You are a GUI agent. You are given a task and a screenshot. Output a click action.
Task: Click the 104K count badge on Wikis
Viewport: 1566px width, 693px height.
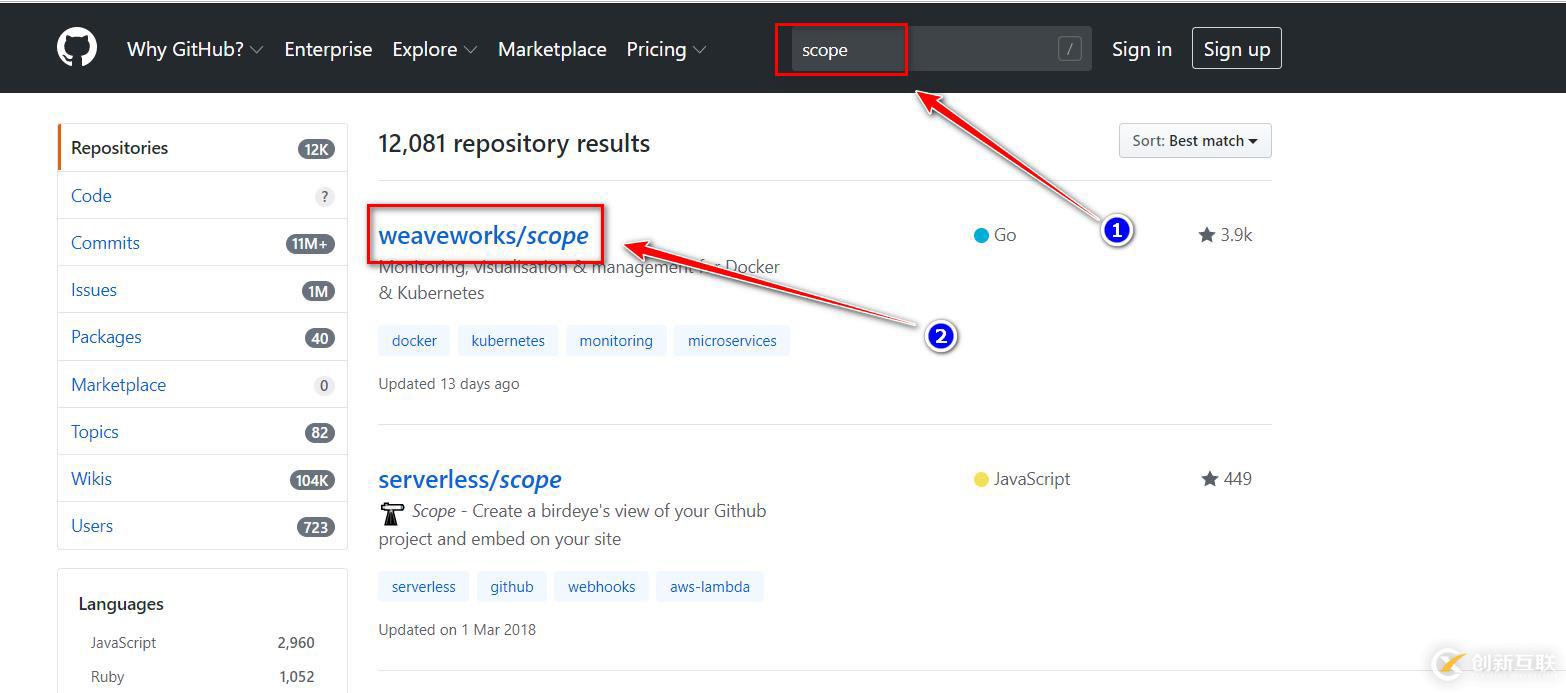[x=312, y=480]
